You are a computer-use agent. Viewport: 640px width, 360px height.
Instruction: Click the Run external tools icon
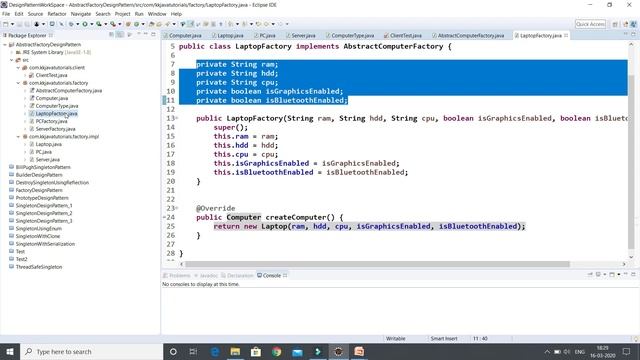click(113, 24)
